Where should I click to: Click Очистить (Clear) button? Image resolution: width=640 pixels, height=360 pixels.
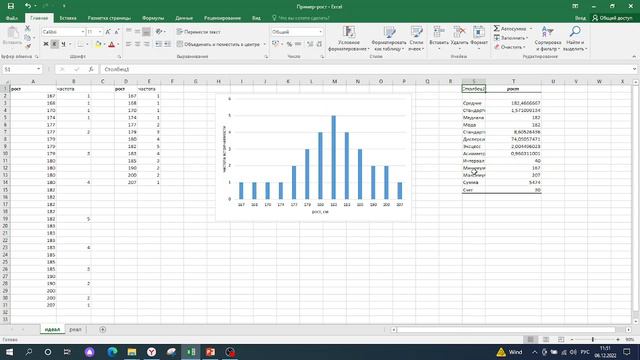click(x=510, y=47)
